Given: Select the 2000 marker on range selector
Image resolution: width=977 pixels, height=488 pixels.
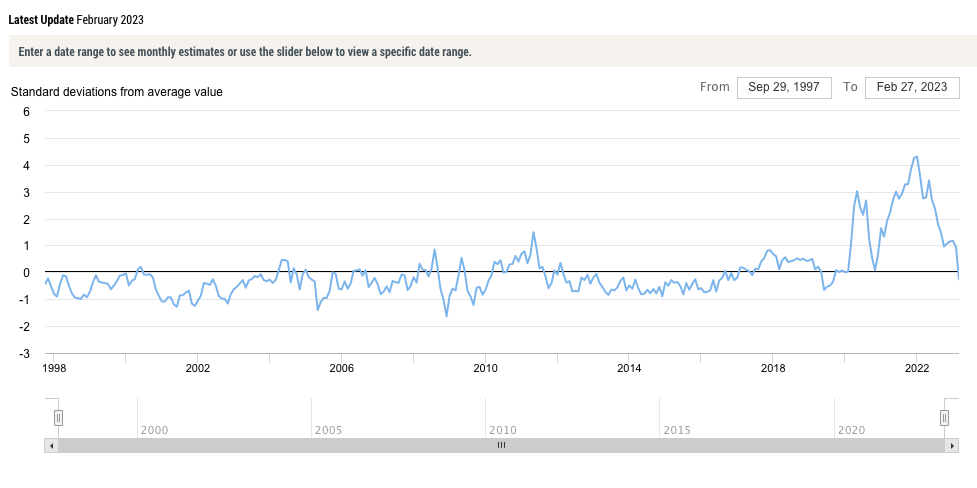Looking at the screenshot, I should click(x=154, y=430).
